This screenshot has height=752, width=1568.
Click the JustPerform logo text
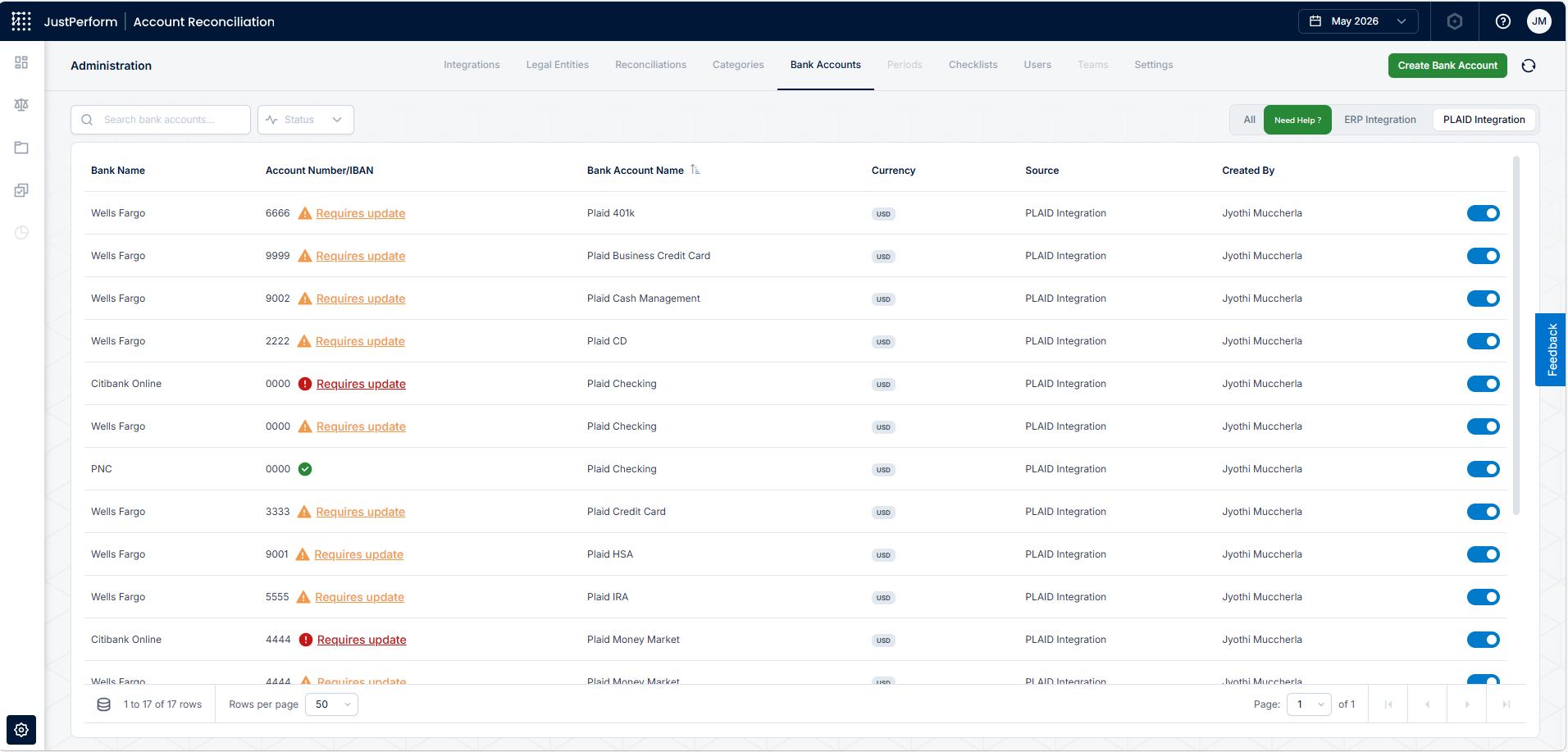click(x=80, y=21)
